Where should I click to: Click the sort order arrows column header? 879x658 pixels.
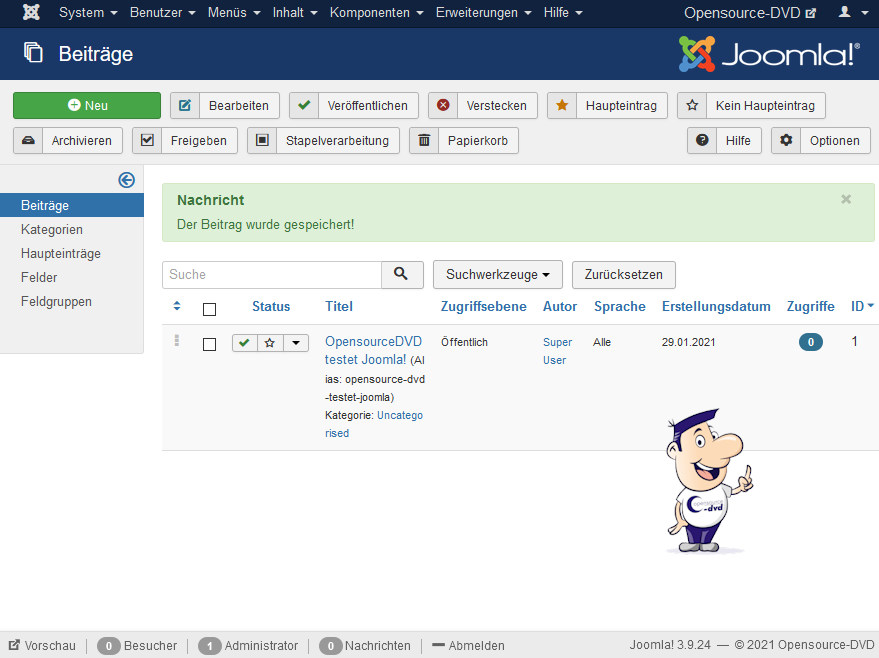(177, 306)
